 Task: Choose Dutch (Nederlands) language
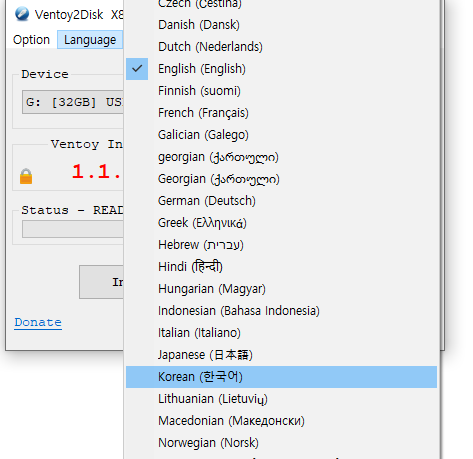281,47
